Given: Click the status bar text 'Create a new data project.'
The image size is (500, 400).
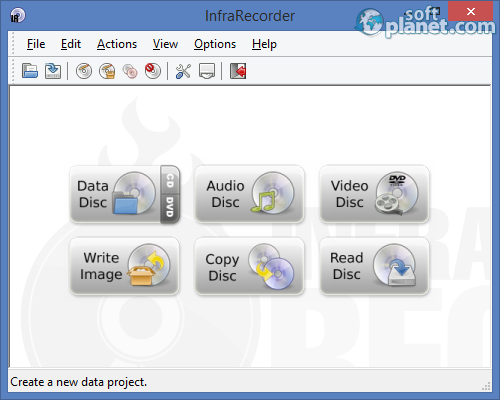Looking at the screenshot, I should pos(79,382).
